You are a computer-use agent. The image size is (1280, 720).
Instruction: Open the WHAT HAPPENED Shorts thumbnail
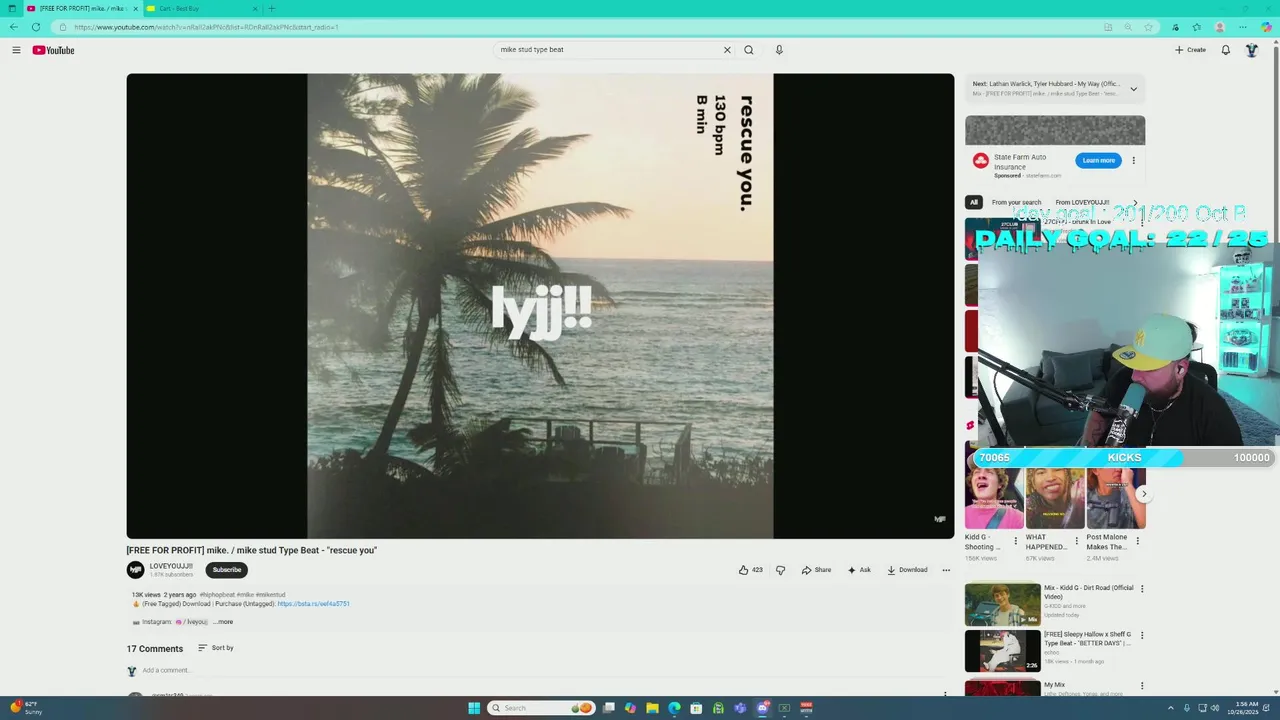click(1055, 498)
